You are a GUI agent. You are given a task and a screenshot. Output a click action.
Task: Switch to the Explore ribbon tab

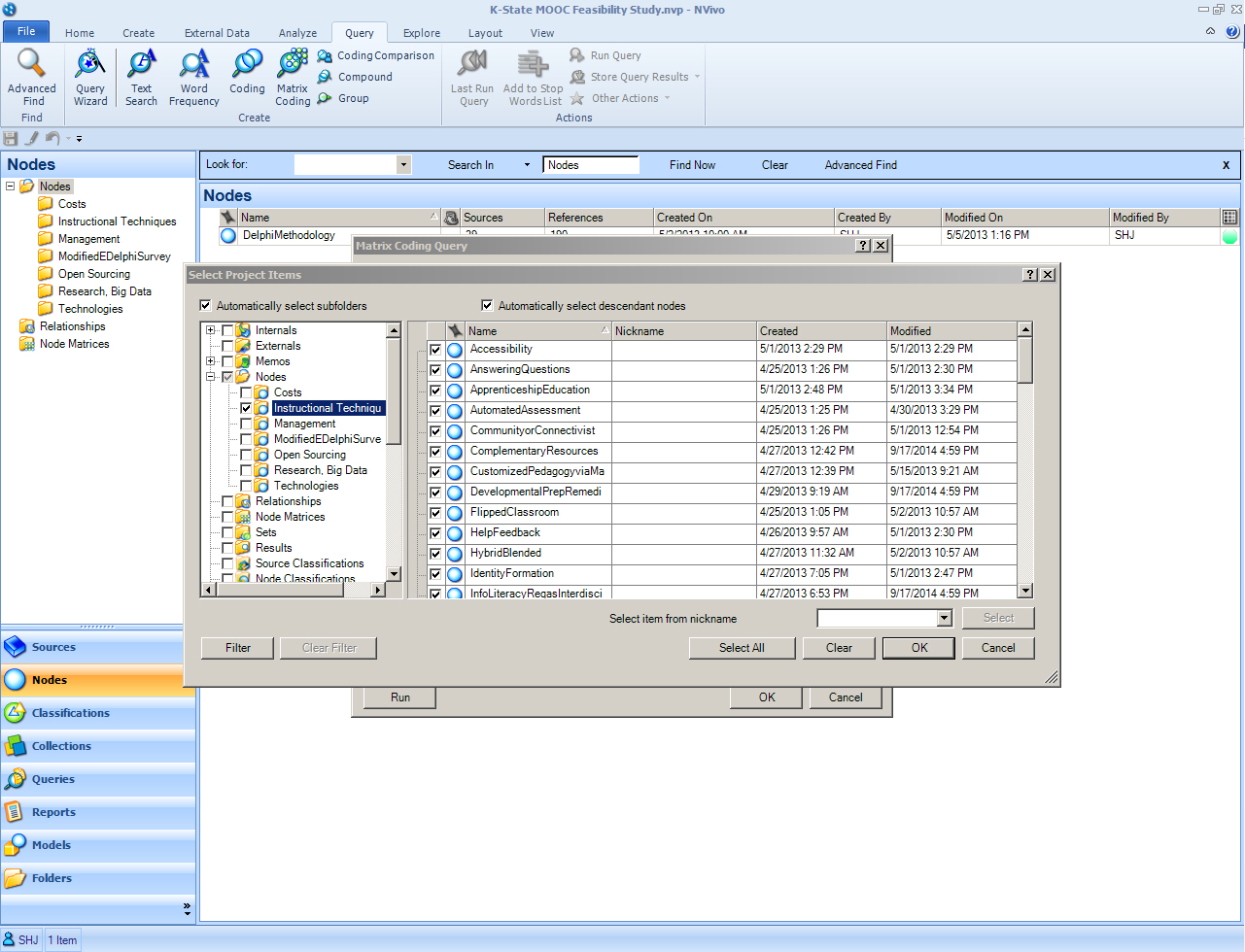click(x=422, y=33)
